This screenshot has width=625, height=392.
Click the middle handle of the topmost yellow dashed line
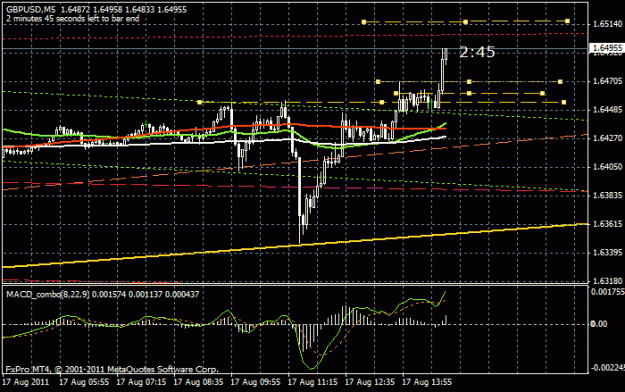point(466,22)
